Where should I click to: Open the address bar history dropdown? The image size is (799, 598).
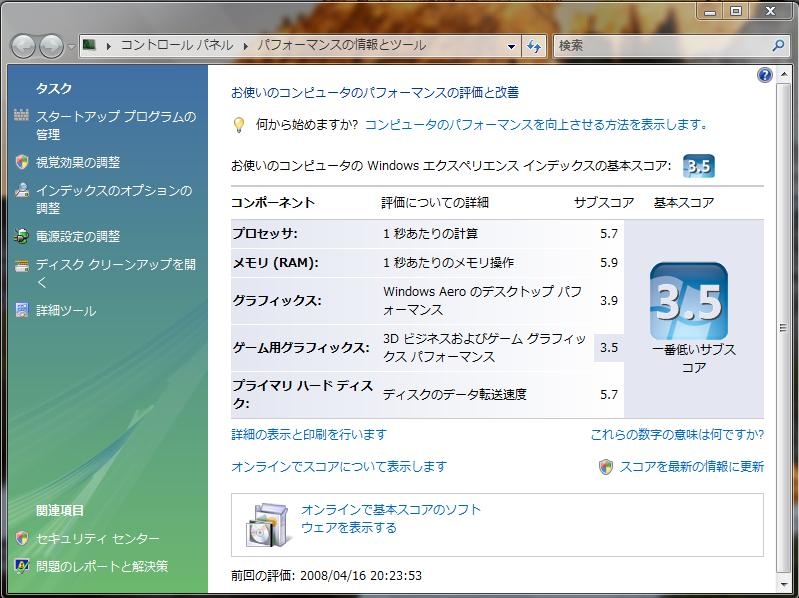click(x=511, y=46)
